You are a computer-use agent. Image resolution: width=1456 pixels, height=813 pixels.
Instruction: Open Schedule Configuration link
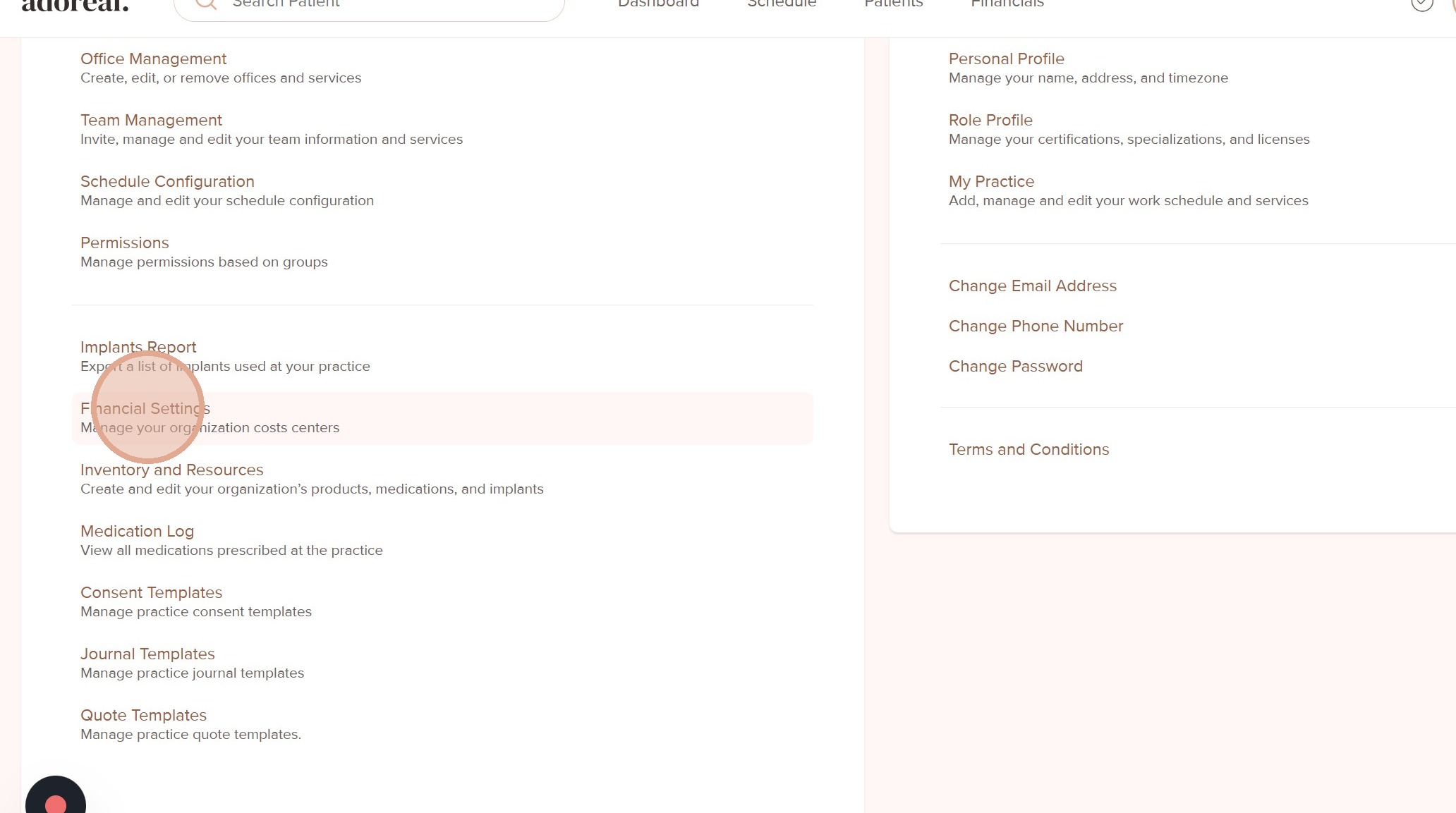pos(167,182)
